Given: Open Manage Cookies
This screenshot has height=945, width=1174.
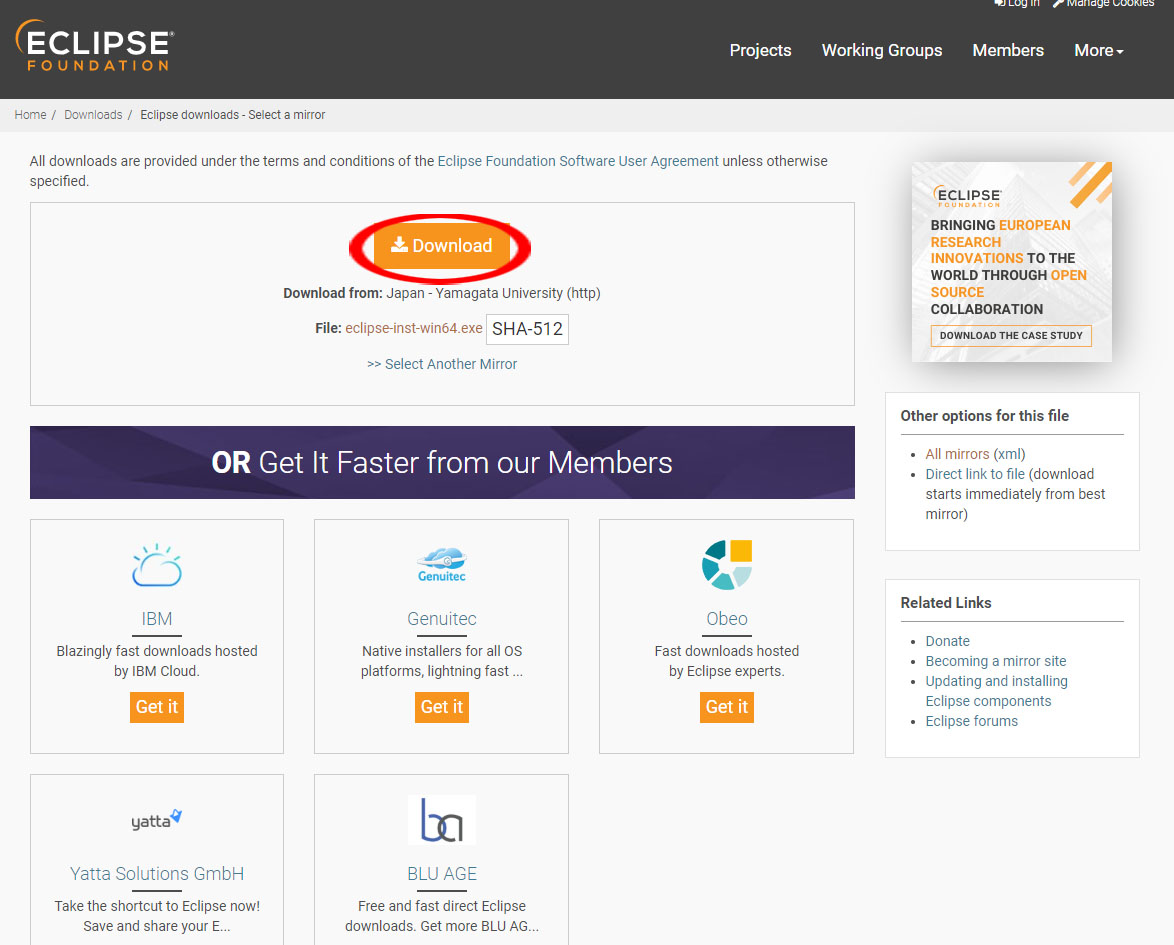Looking at the screenshot, I should pyautogui.click(x=1104, y=4).
